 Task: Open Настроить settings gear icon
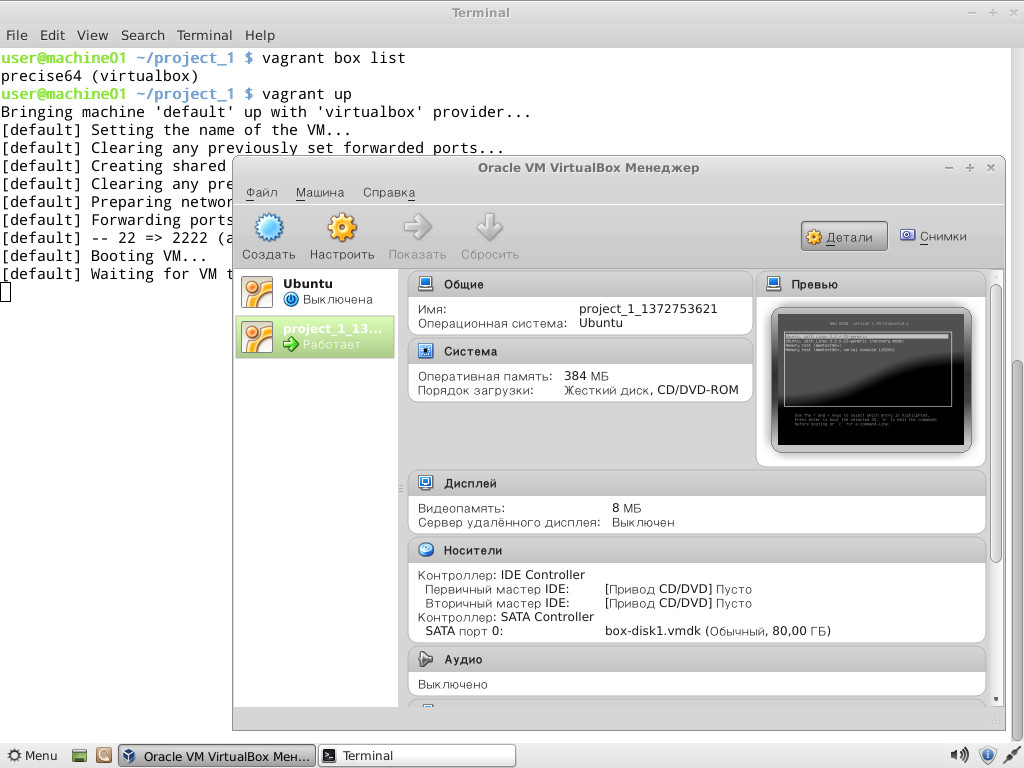tap(342, 228)
